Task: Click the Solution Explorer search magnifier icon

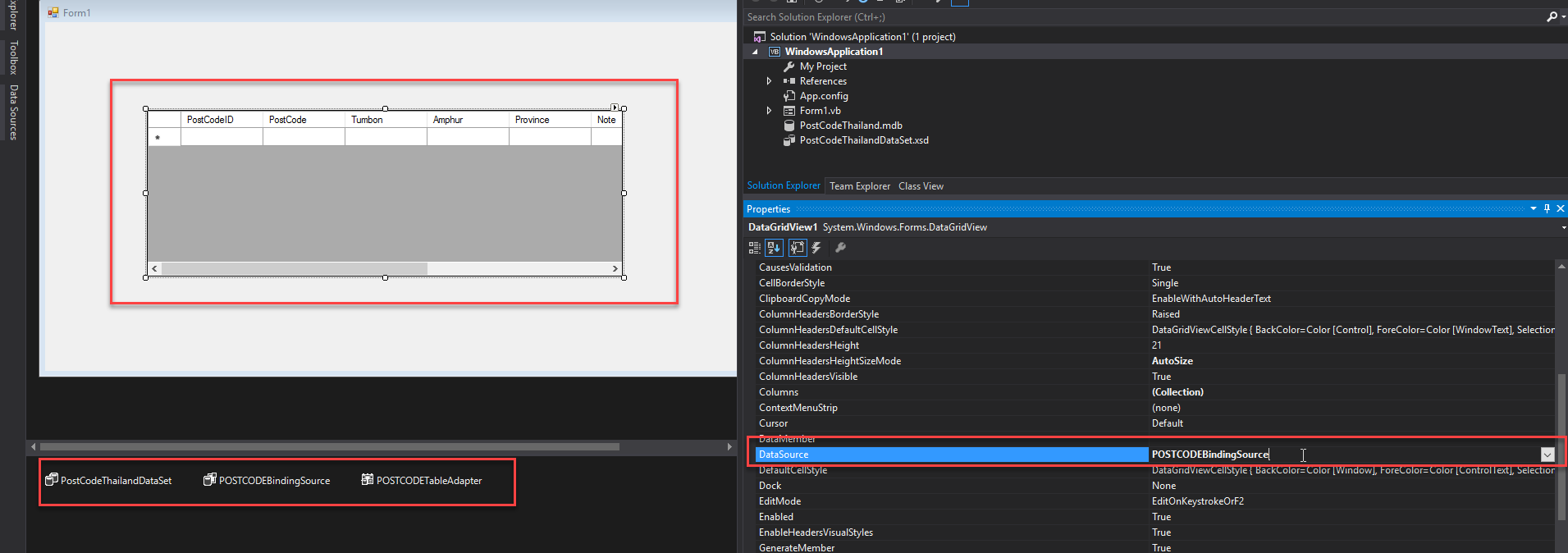Action: click(1551, 17)
